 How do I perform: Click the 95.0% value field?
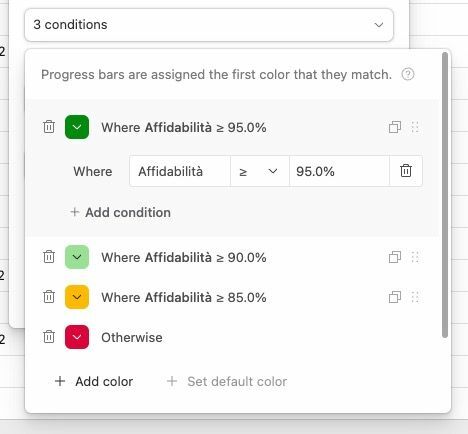[339, 171]
